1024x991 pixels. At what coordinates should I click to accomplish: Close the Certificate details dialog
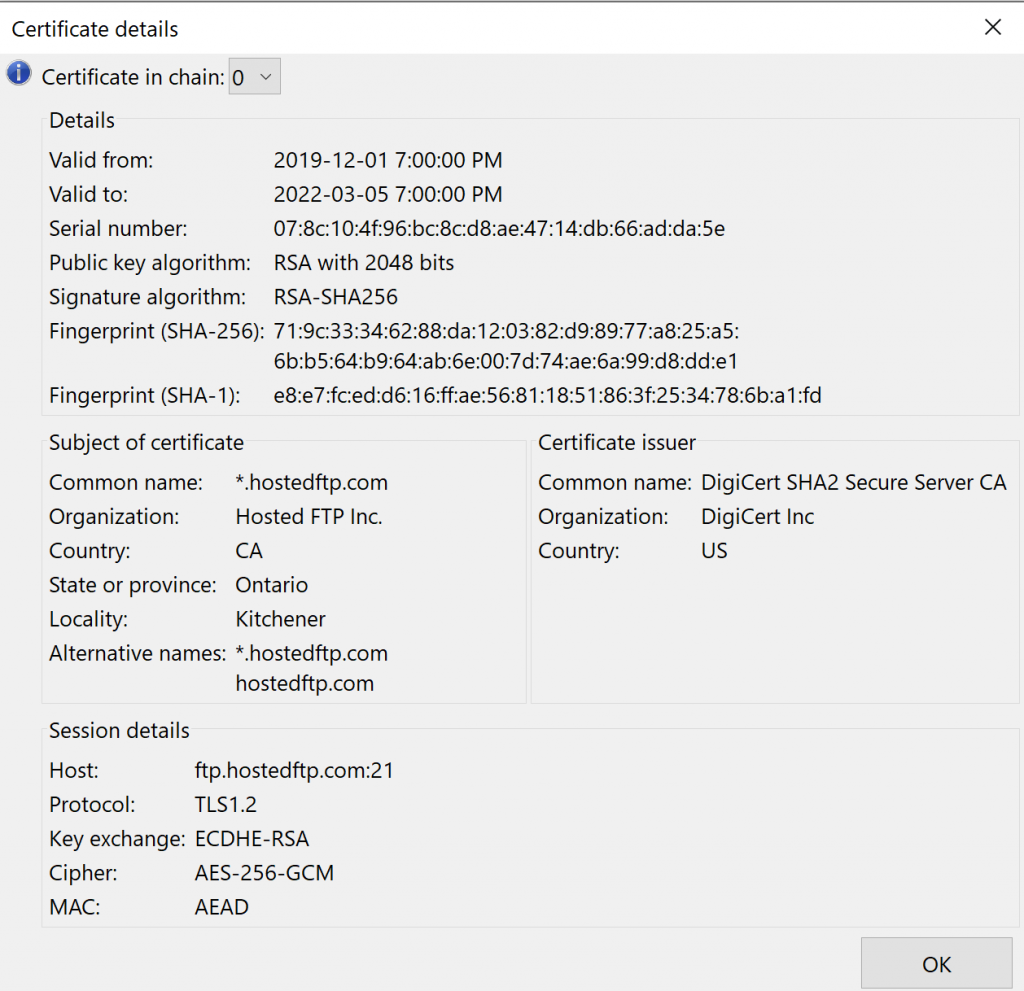(993, 27)
